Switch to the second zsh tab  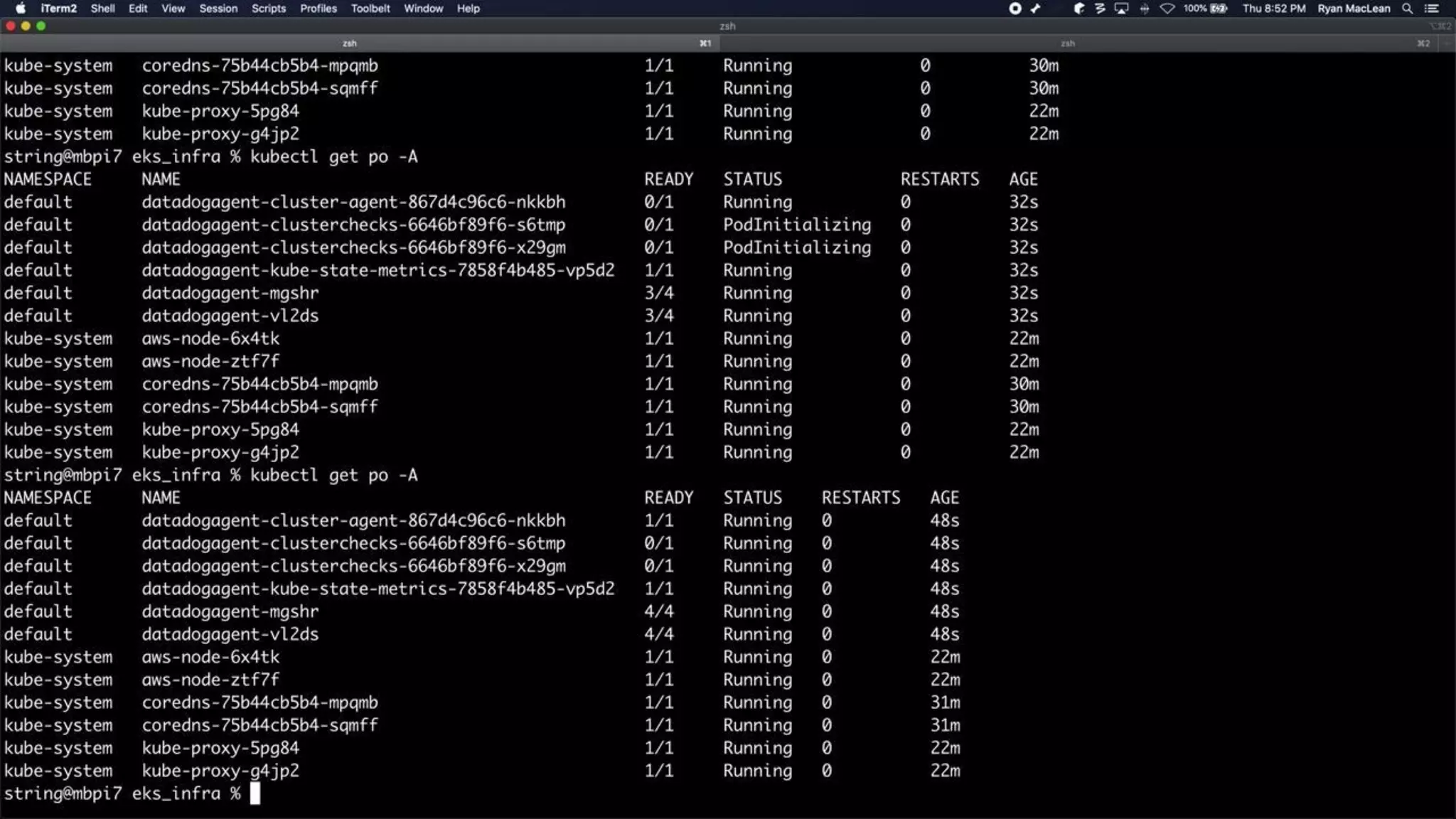coord(1067,43)
